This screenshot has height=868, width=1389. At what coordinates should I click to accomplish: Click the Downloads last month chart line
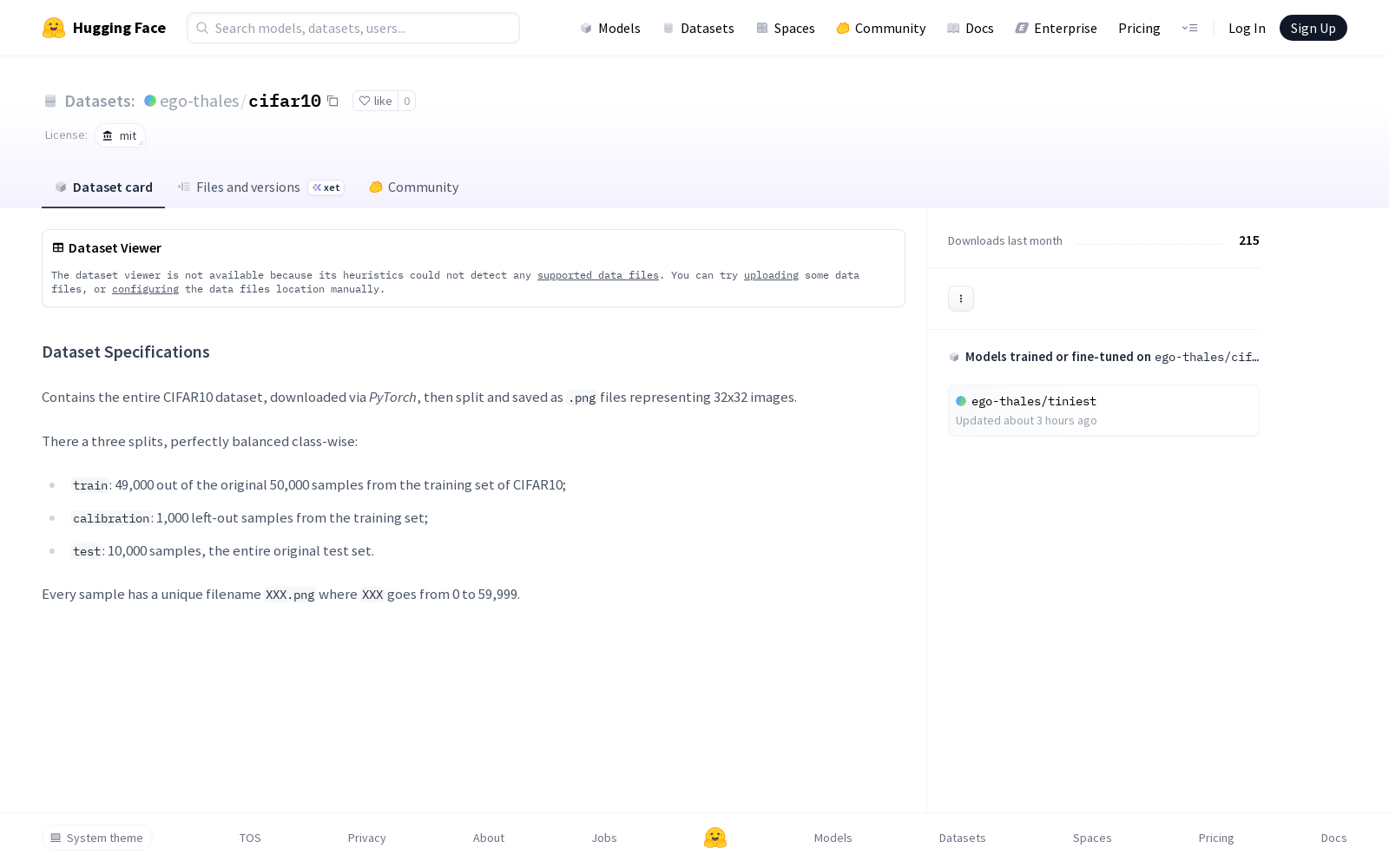tap(1150, 244)
